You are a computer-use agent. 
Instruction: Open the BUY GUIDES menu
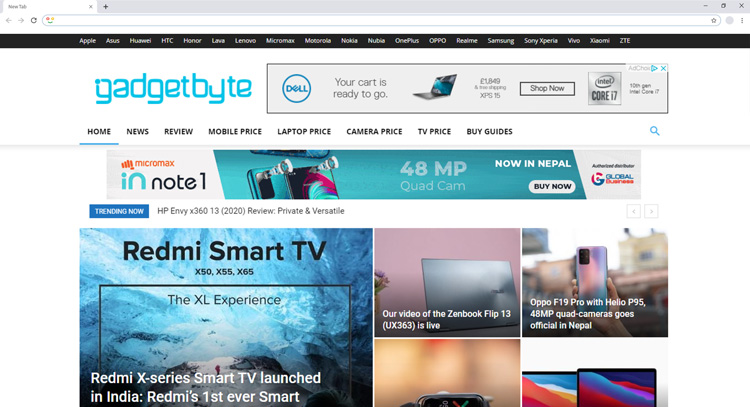489,131
